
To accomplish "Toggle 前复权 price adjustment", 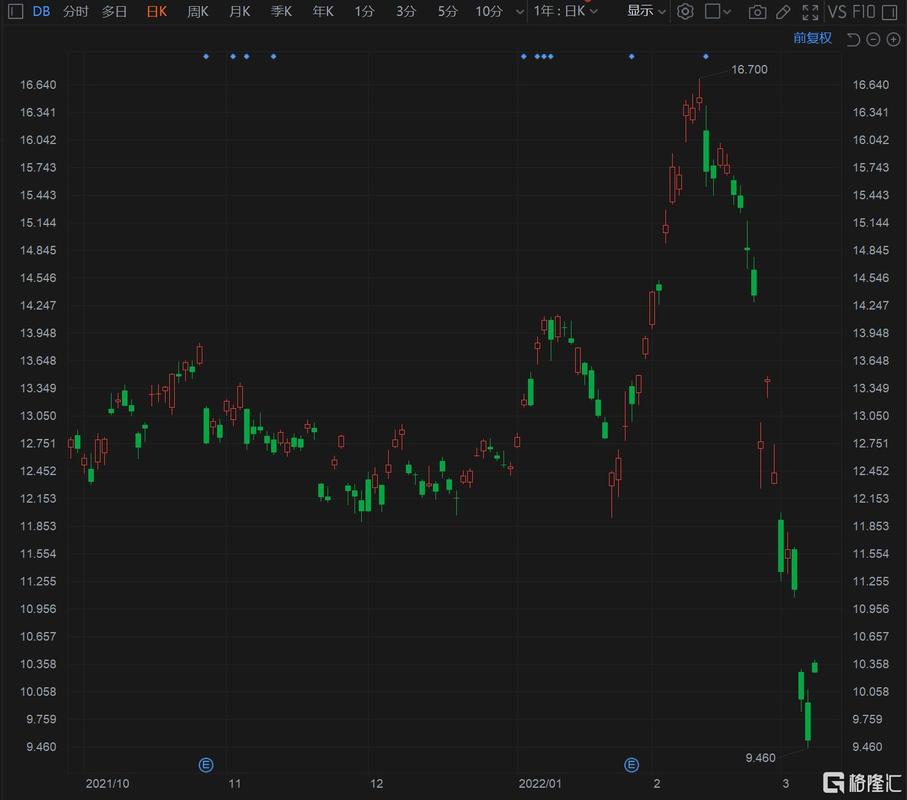I will (x=812, y=38).
